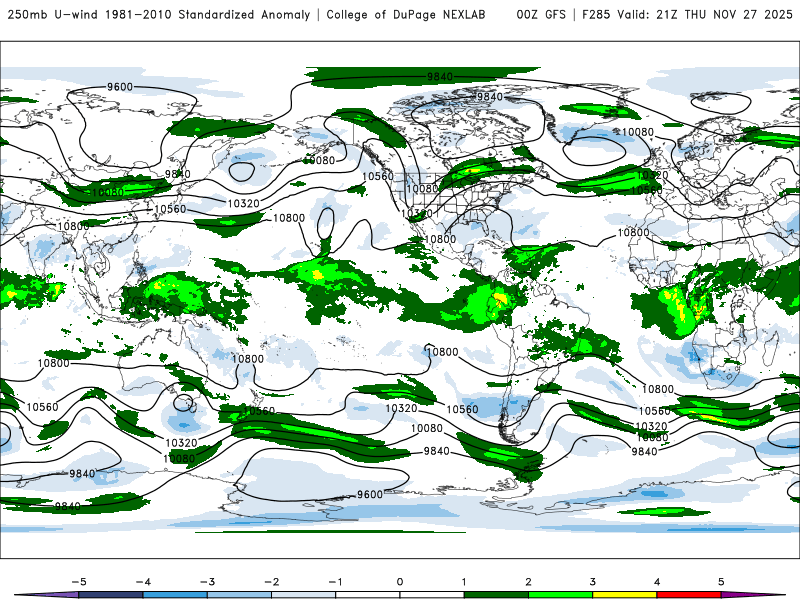Click the colorbar tick label '0'
The width and height of the screenshot is (800, 600).
tap(400, 582)
